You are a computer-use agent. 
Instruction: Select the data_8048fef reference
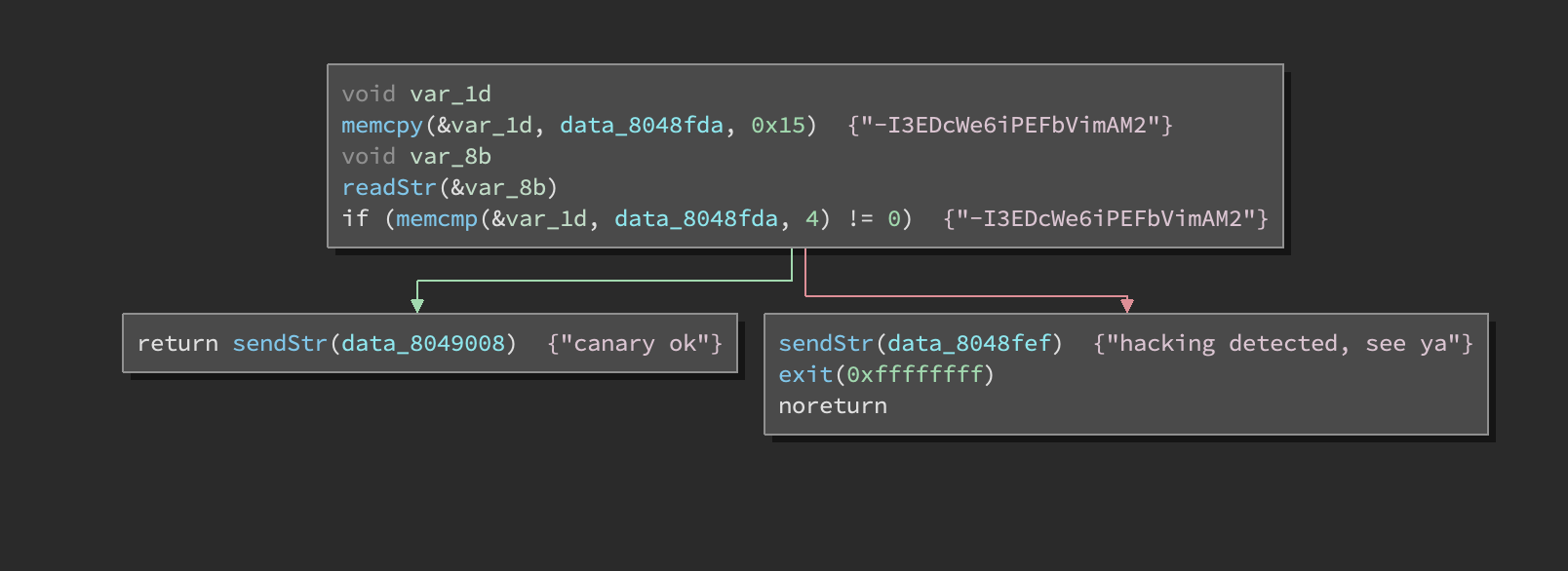pos(968,343)
